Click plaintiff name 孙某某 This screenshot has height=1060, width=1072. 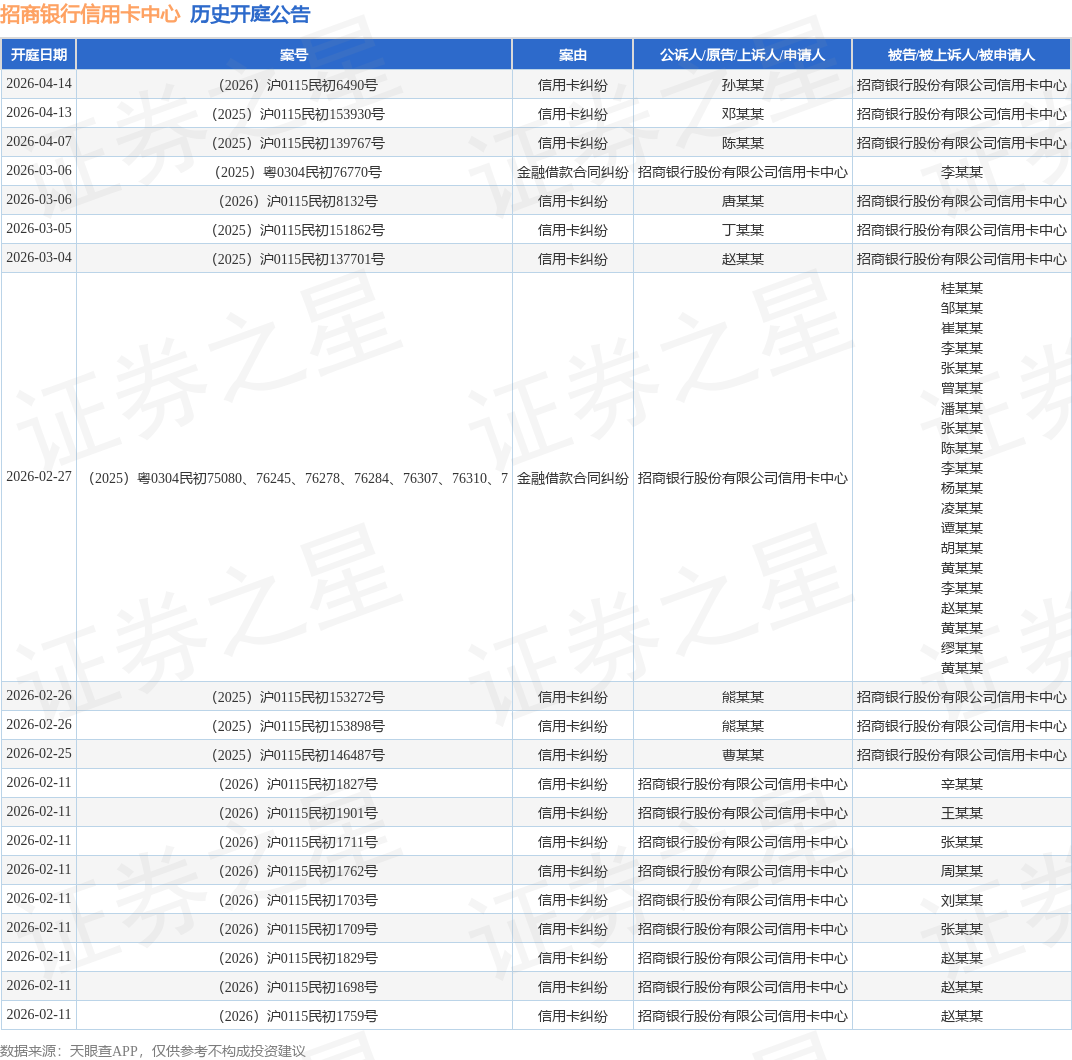pos(742,85)
